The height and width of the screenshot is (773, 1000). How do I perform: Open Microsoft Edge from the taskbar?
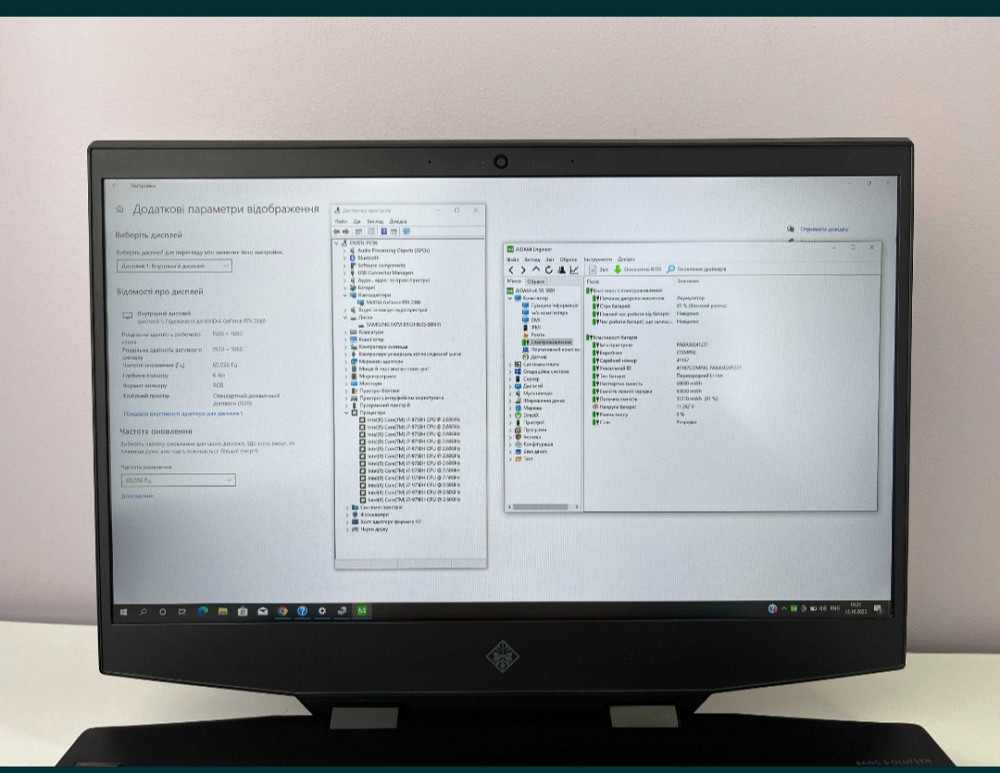[x=203, y=610]
